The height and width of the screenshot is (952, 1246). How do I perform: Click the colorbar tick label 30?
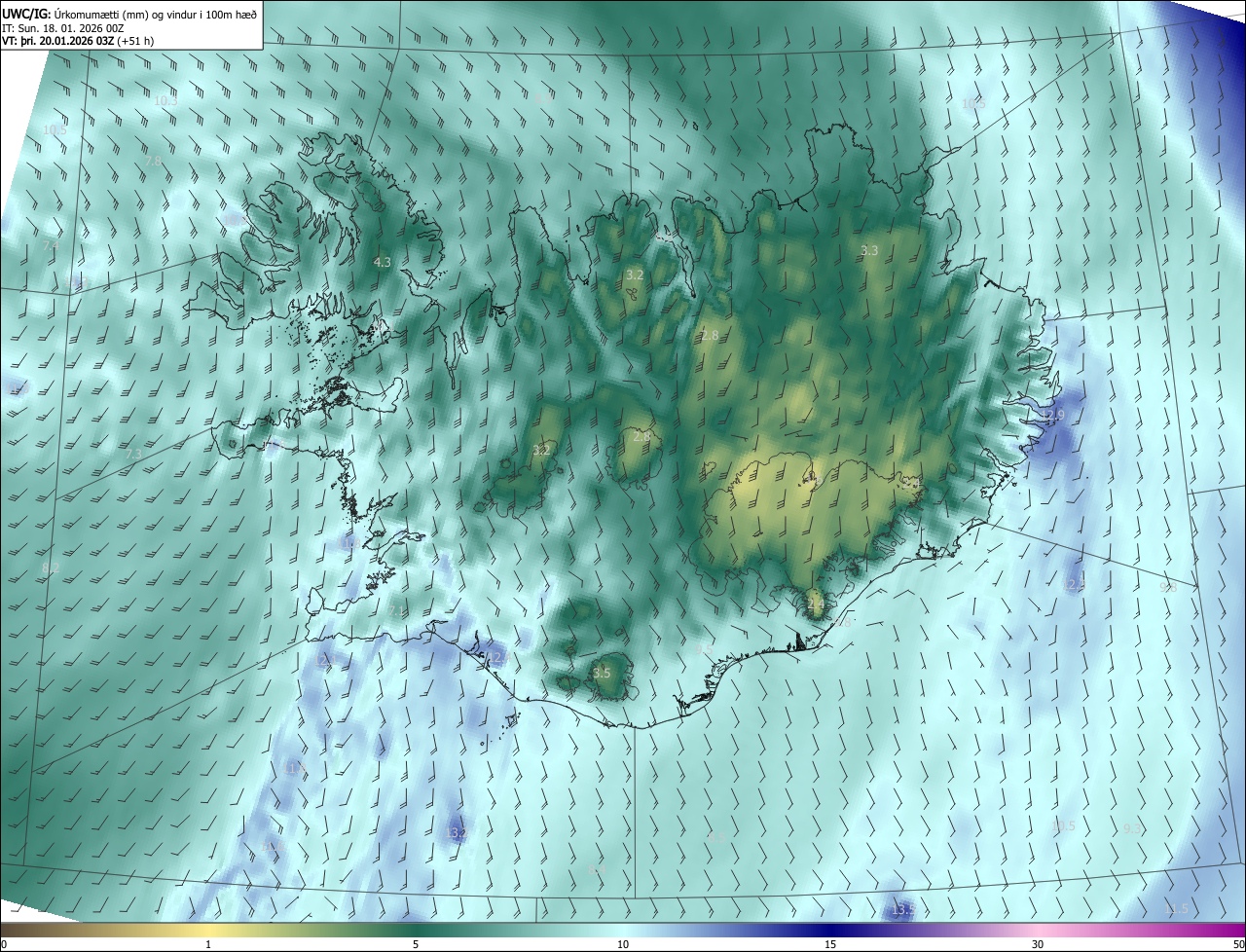[x=1038, y=944]
